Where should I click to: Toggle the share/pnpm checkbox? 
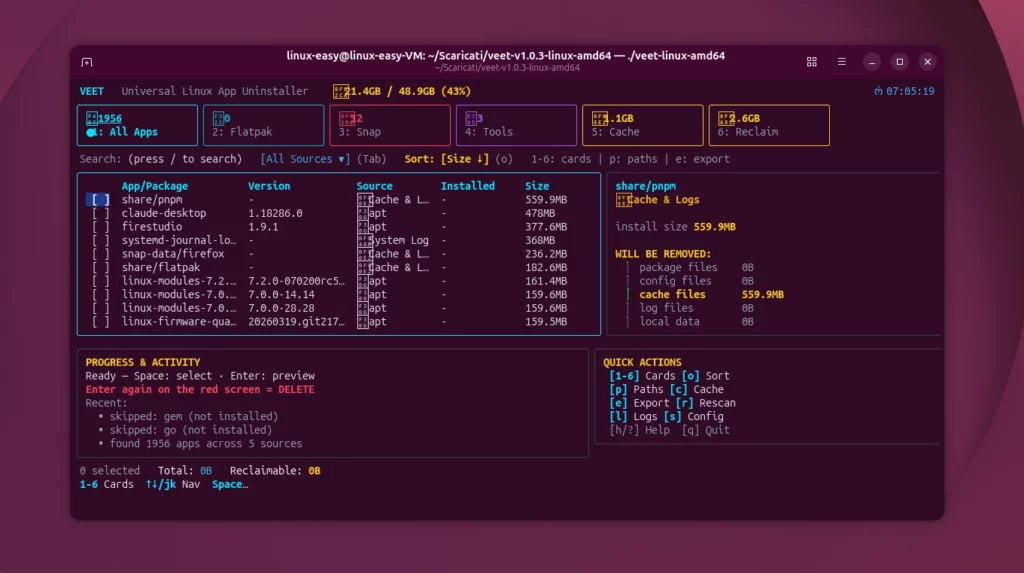point(100,200)
